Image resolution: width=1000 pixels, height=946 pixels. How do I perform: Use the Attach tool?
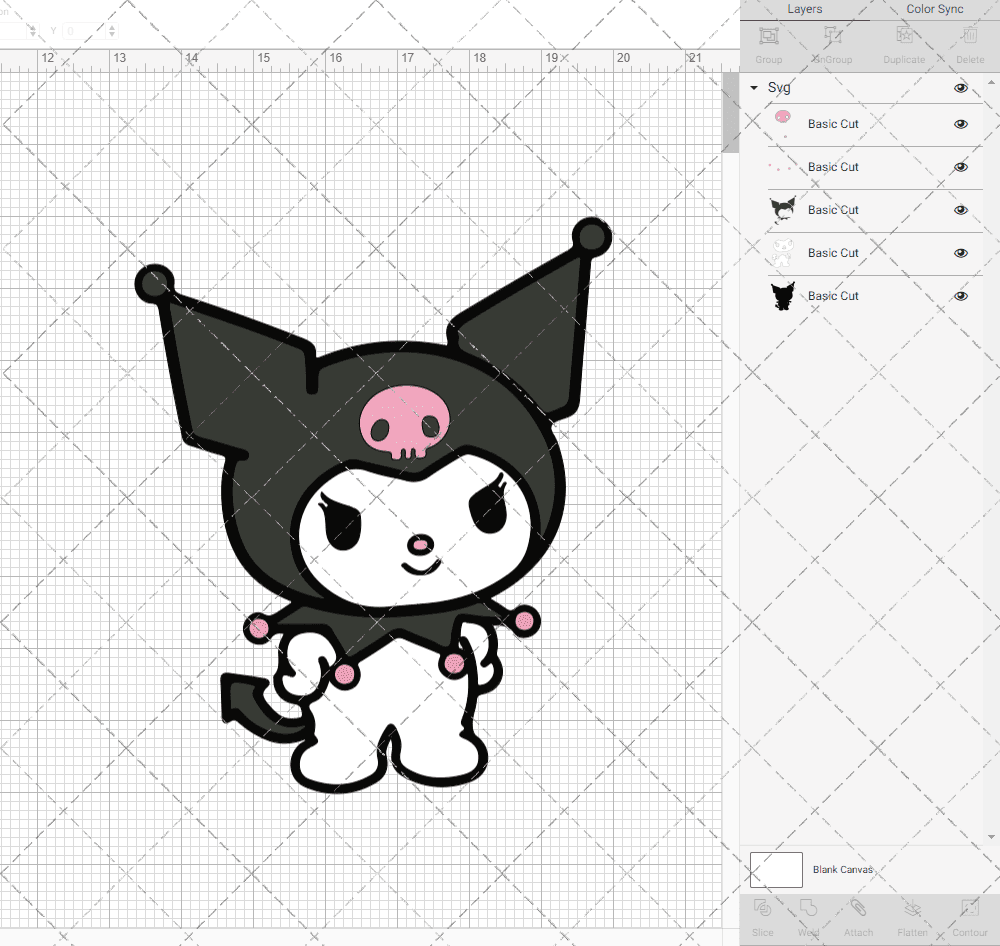[858, 916]
